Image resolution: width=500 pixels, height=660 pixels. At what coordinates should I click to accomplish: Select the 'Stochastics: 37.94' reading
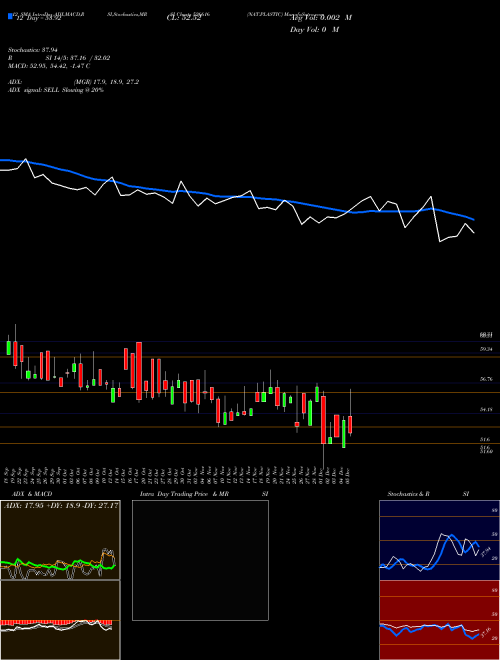32,50
